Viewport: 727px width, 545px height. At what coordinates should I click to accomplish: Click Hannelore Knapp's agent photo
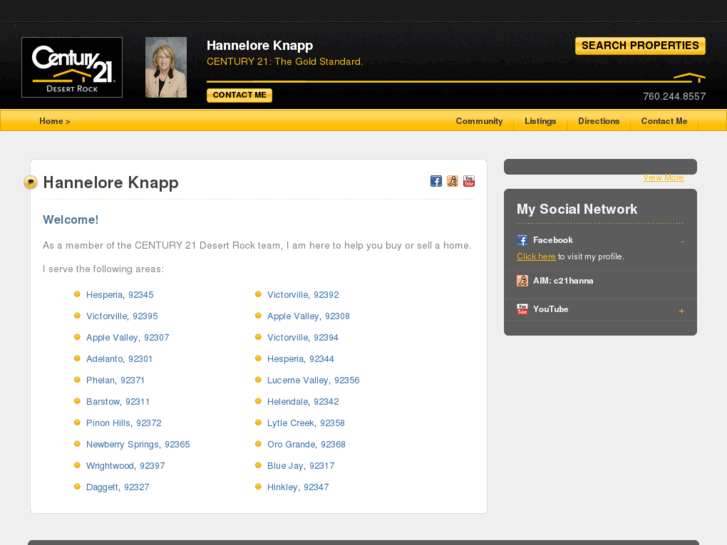(166, 67)
